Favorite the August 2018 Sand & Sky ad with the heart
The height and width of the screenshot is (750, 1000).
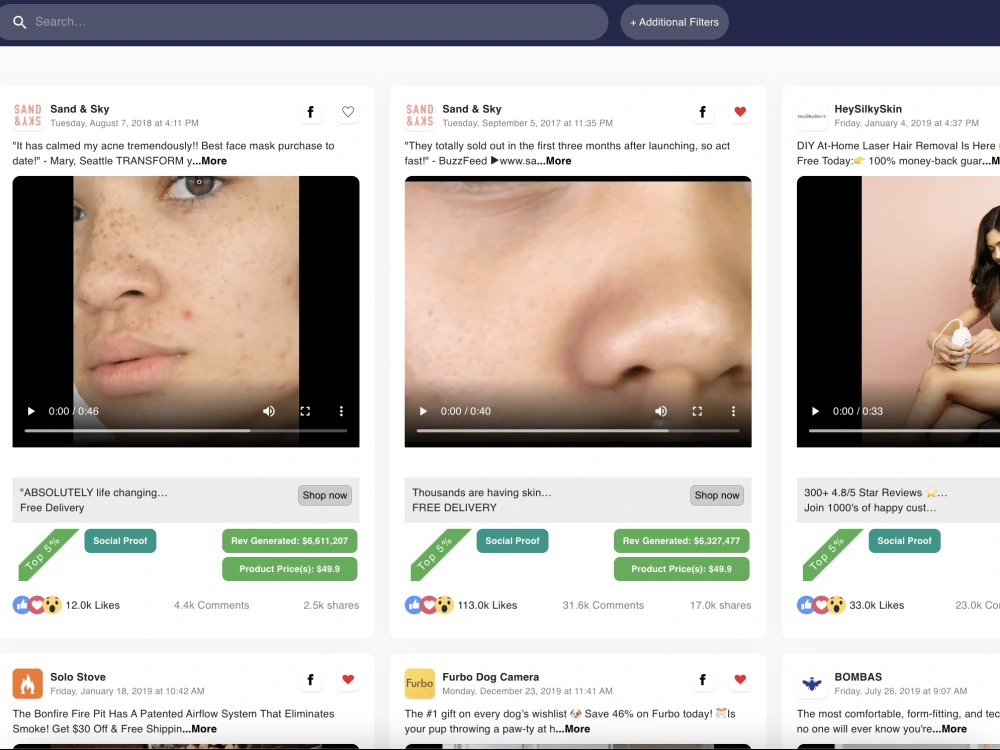tap(348, 112)
